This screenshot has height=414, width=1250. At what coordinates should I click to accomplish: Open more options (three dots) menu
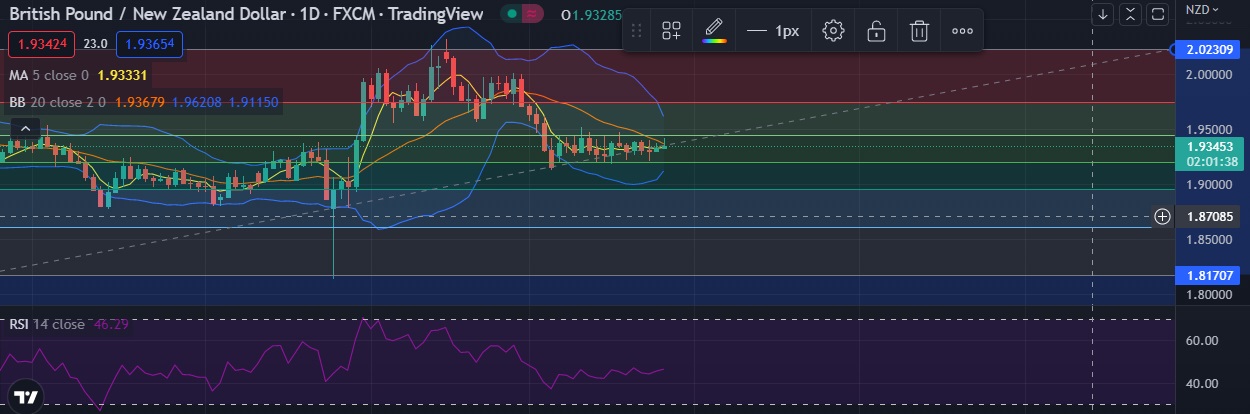(962, 31)
